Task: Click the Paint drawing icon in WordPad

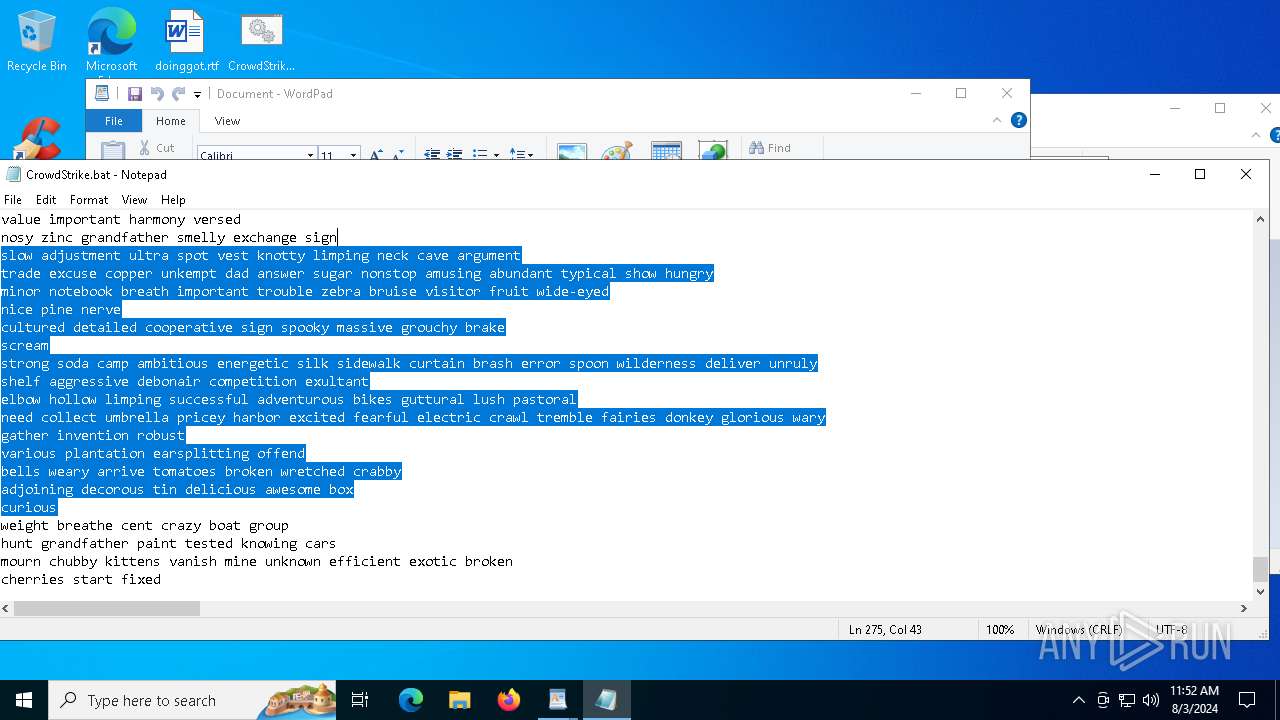Action: pos(617,151)
